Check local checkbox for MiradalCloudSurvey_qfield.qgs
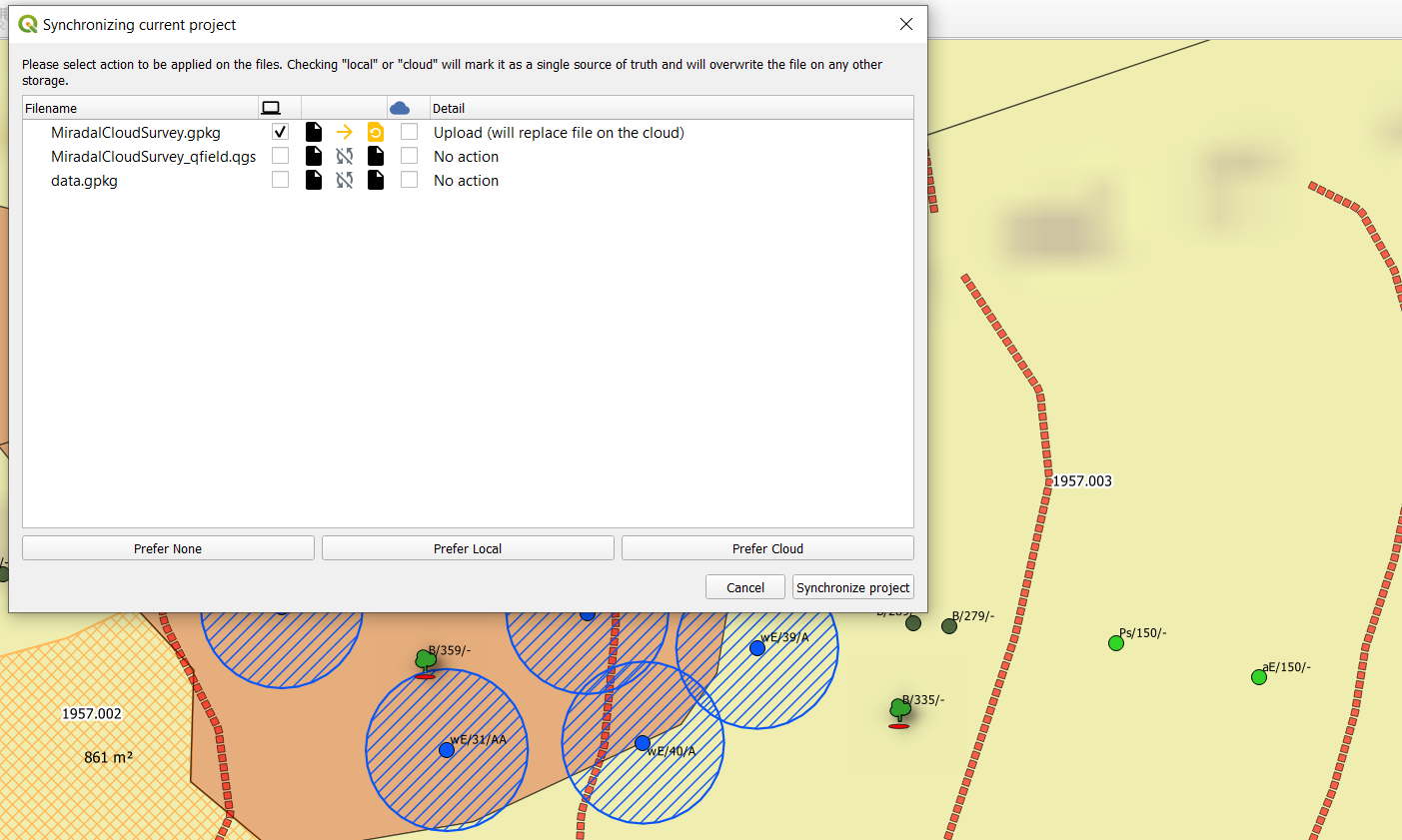 pos(281,156)
